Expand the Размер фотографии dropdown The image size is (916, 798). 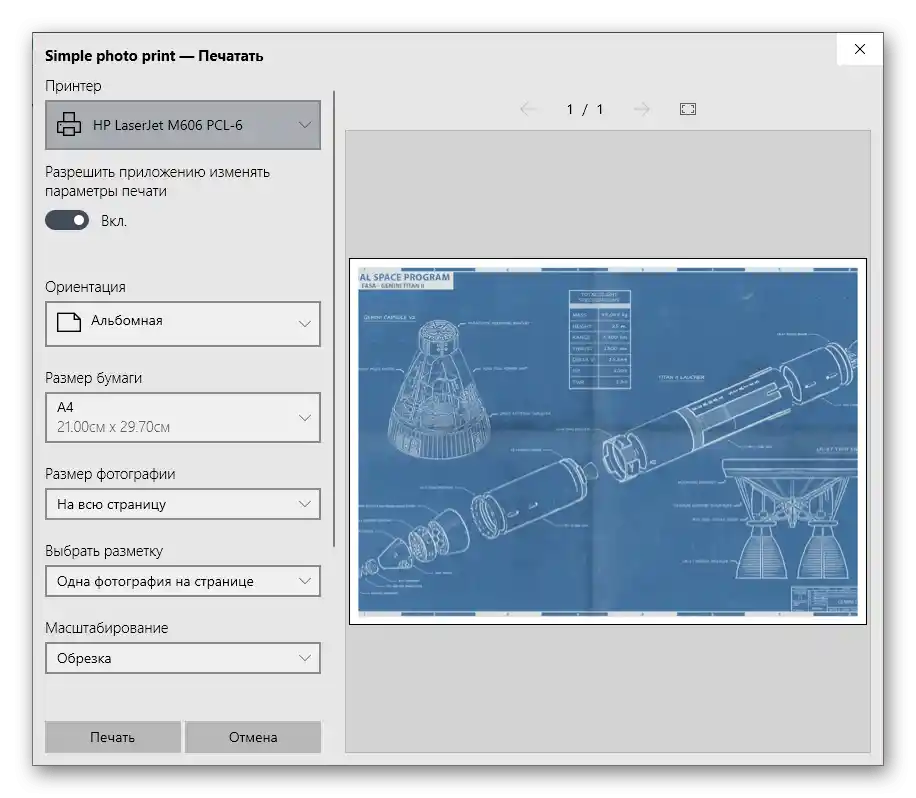click(183, 504)
